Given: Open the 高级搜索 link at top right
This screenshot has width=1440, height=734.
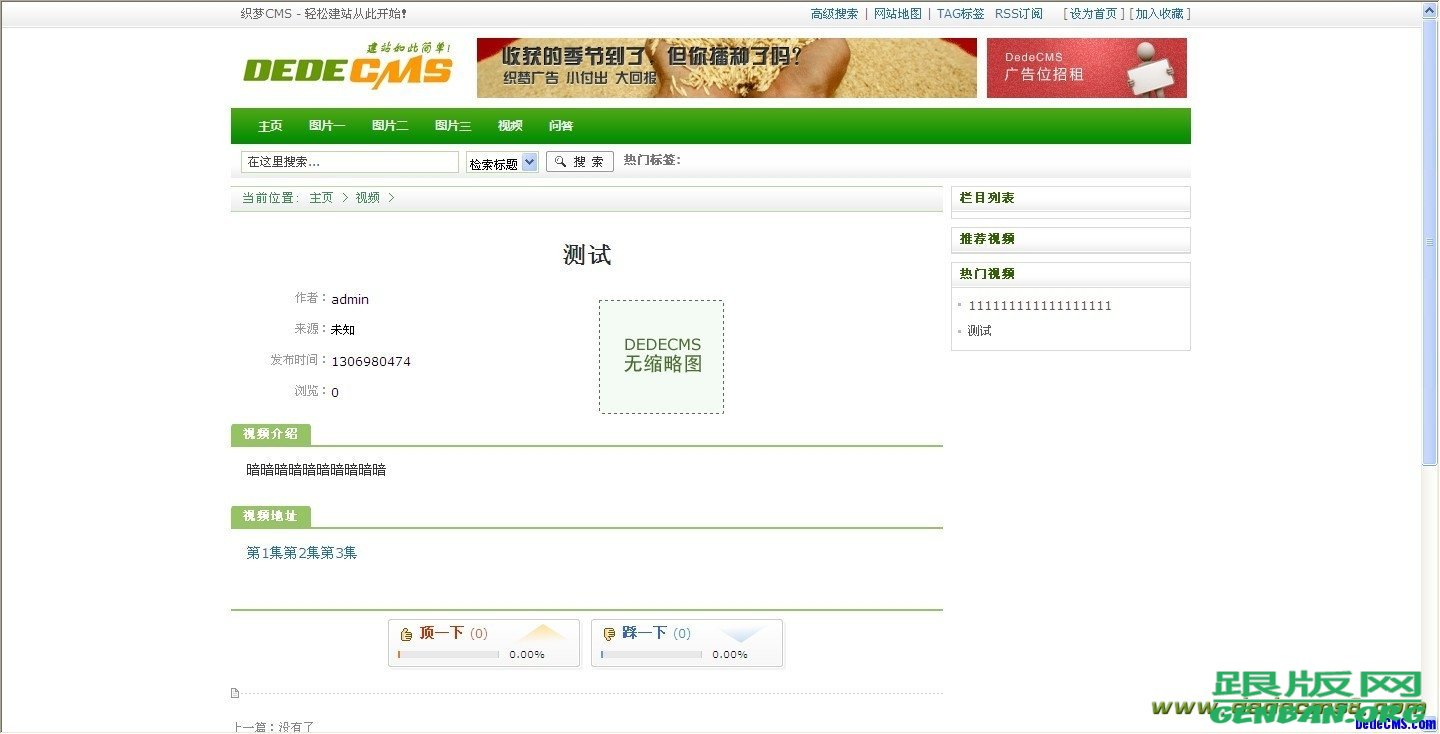Looking at the screenshot, I should point(834,13).
